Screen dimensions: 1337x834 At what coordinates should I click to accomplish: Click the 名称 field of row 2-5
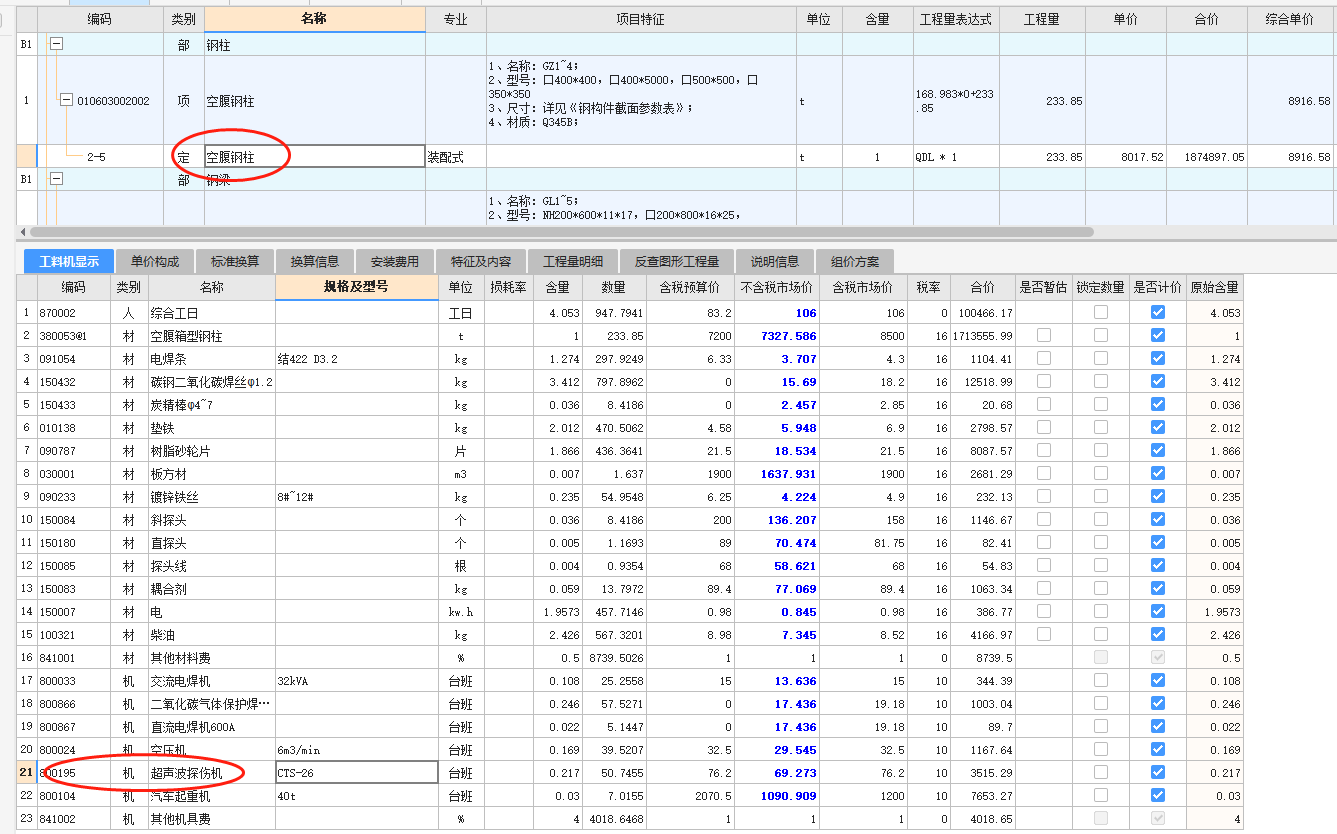coord(315,157)
